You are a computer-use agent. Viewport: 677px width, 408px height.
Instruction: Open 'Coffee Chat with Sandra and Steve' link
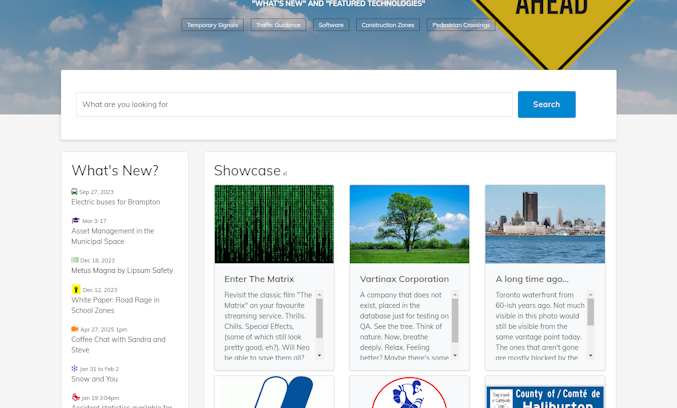[118, 345]
